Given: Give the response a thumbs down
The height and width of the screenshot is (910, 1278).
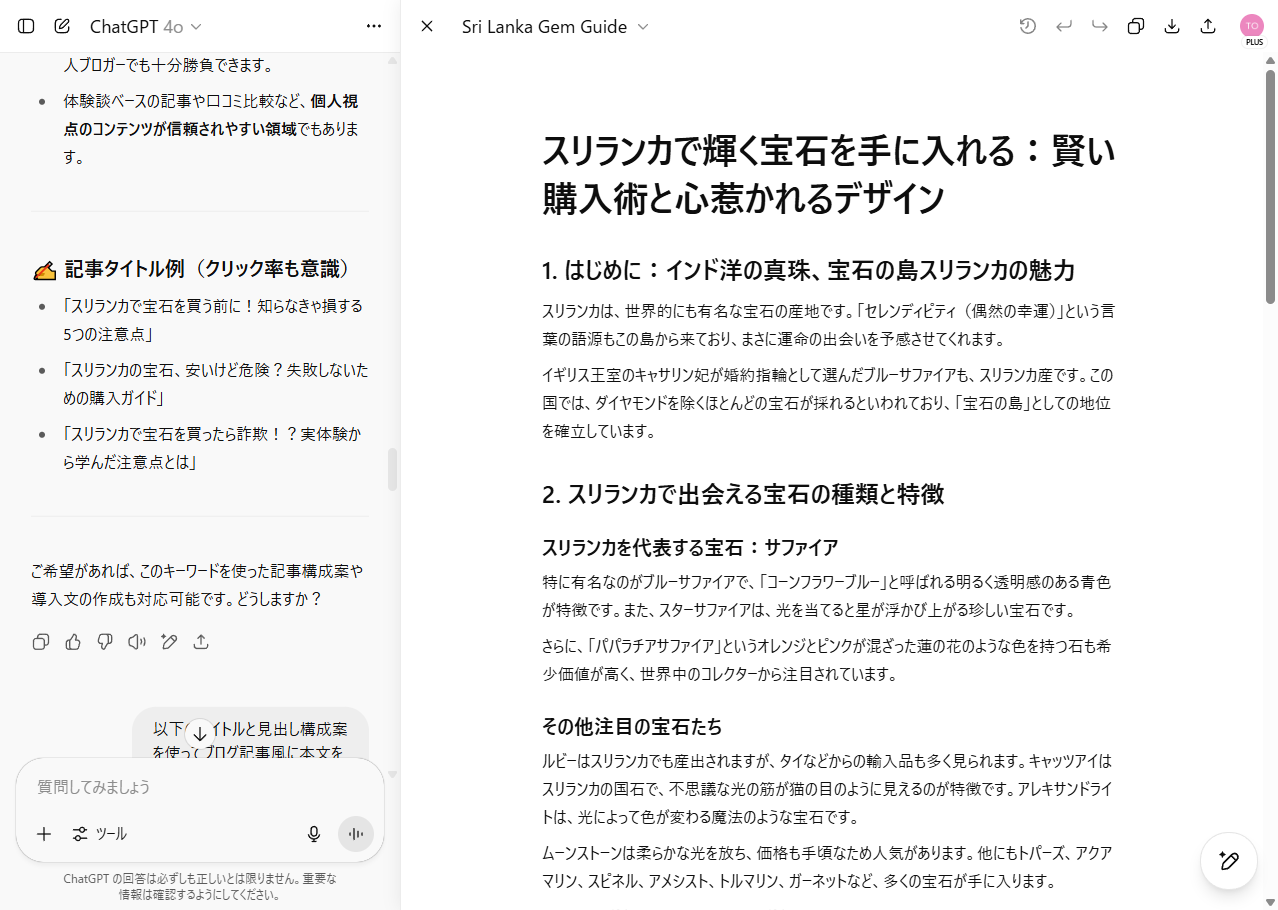Looking at the screenshot, I should 105,642.
